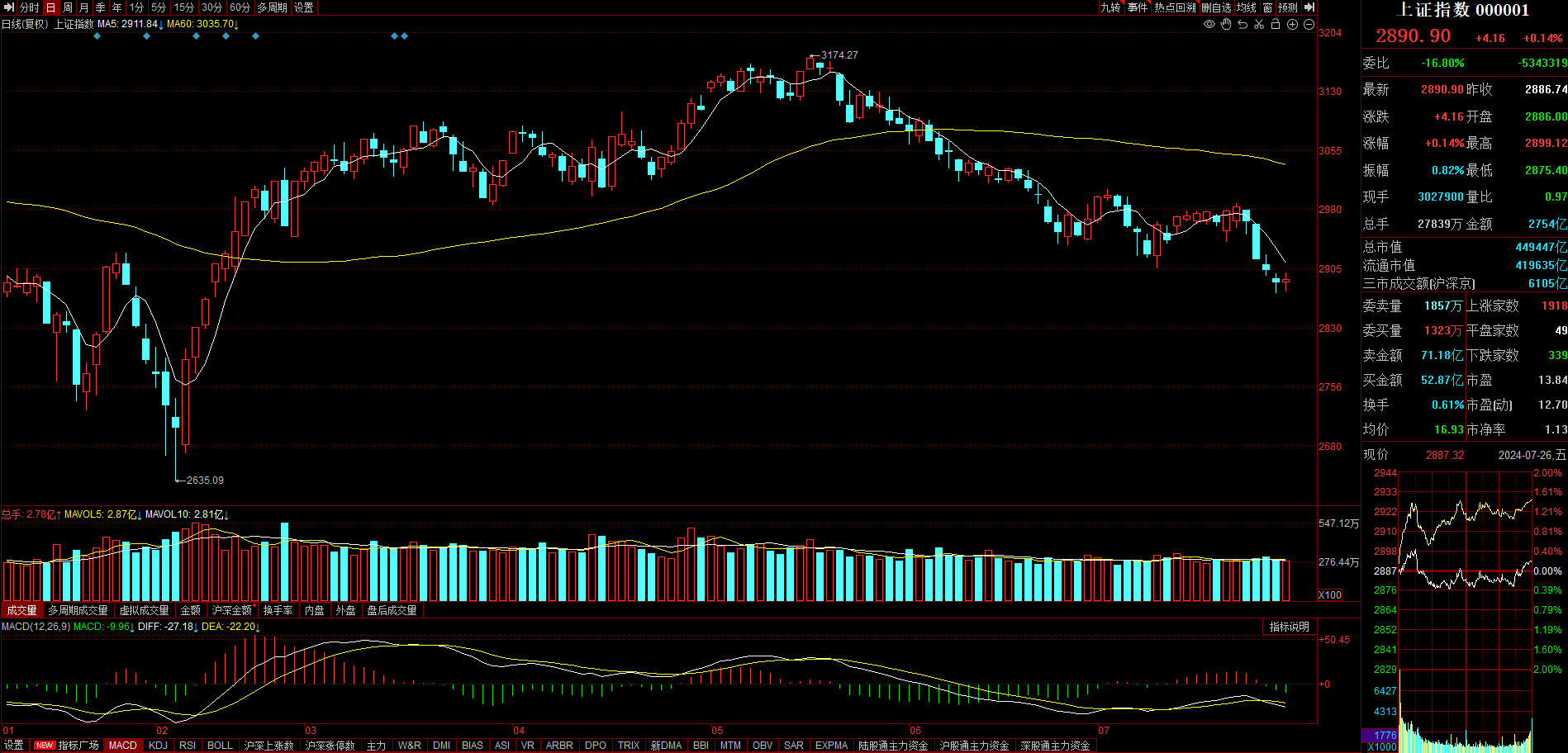Select the 周 weekly period tab

coord(68,7)
